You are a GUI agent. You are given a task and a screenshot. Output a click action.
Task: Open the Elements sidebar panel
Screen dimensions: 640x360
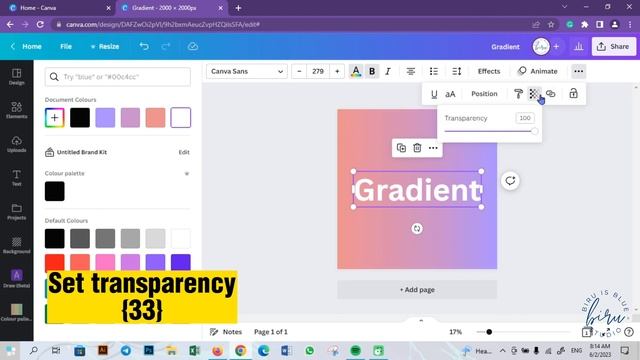16,110
